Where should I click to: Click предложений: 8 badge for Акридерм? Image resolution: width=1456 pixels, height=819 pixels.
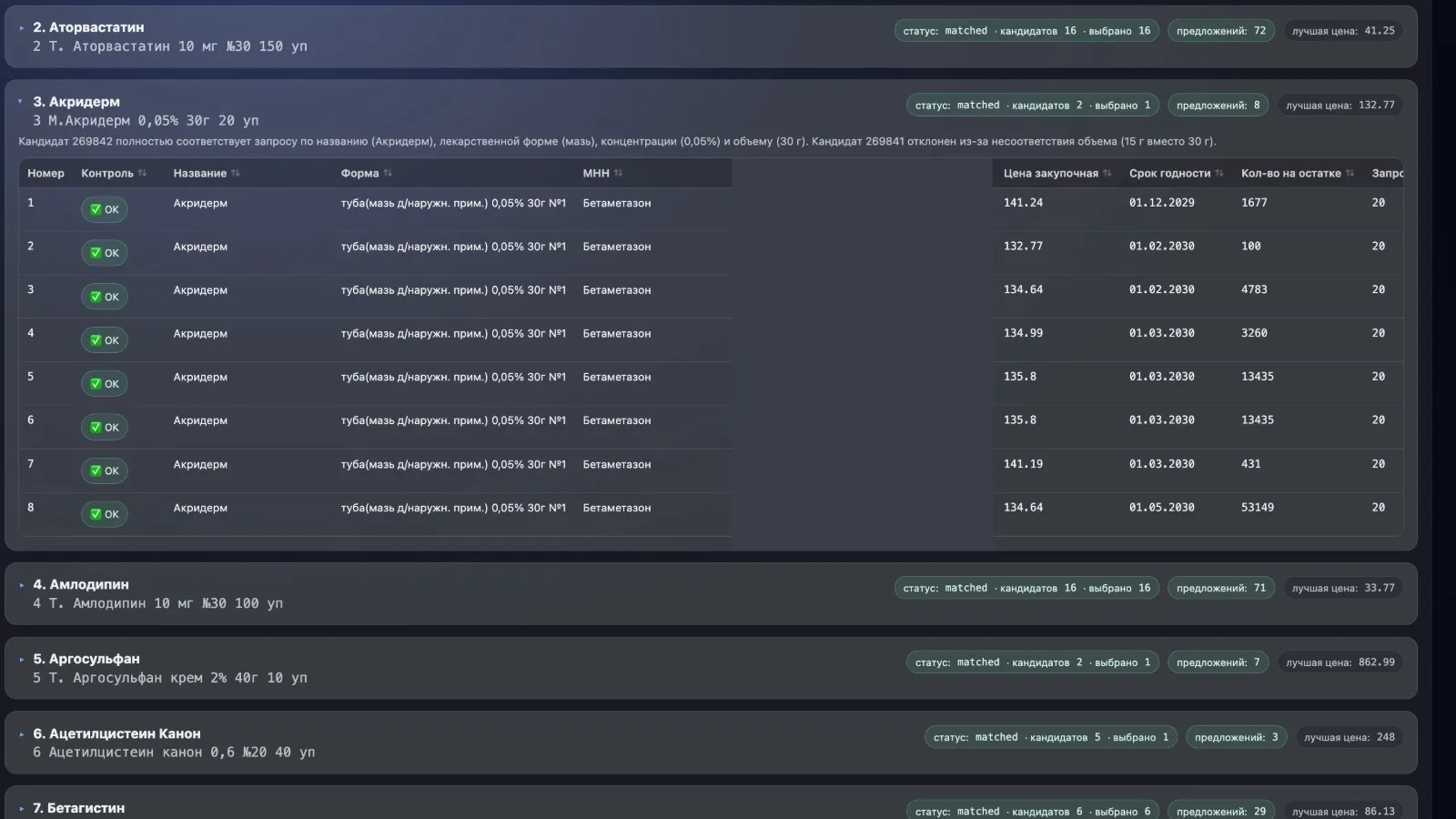coord(1218,106)
